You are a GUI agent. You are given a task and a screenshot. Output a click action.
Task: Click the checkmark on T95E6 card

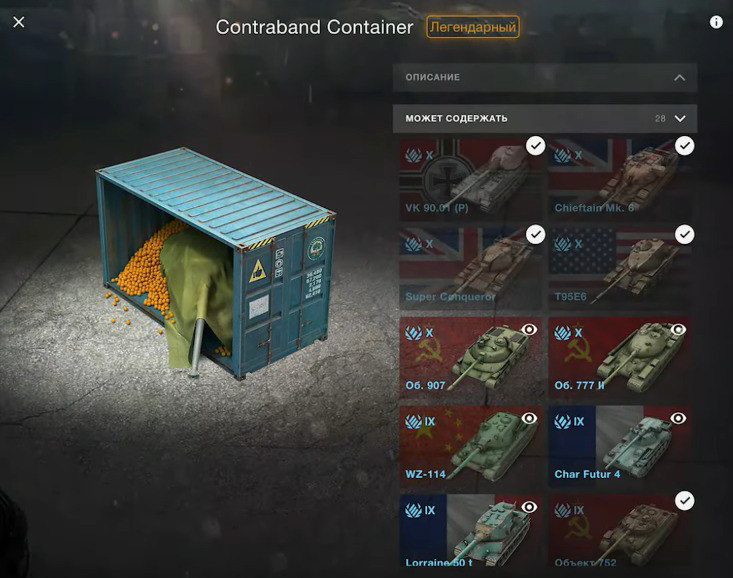point(684,234)
